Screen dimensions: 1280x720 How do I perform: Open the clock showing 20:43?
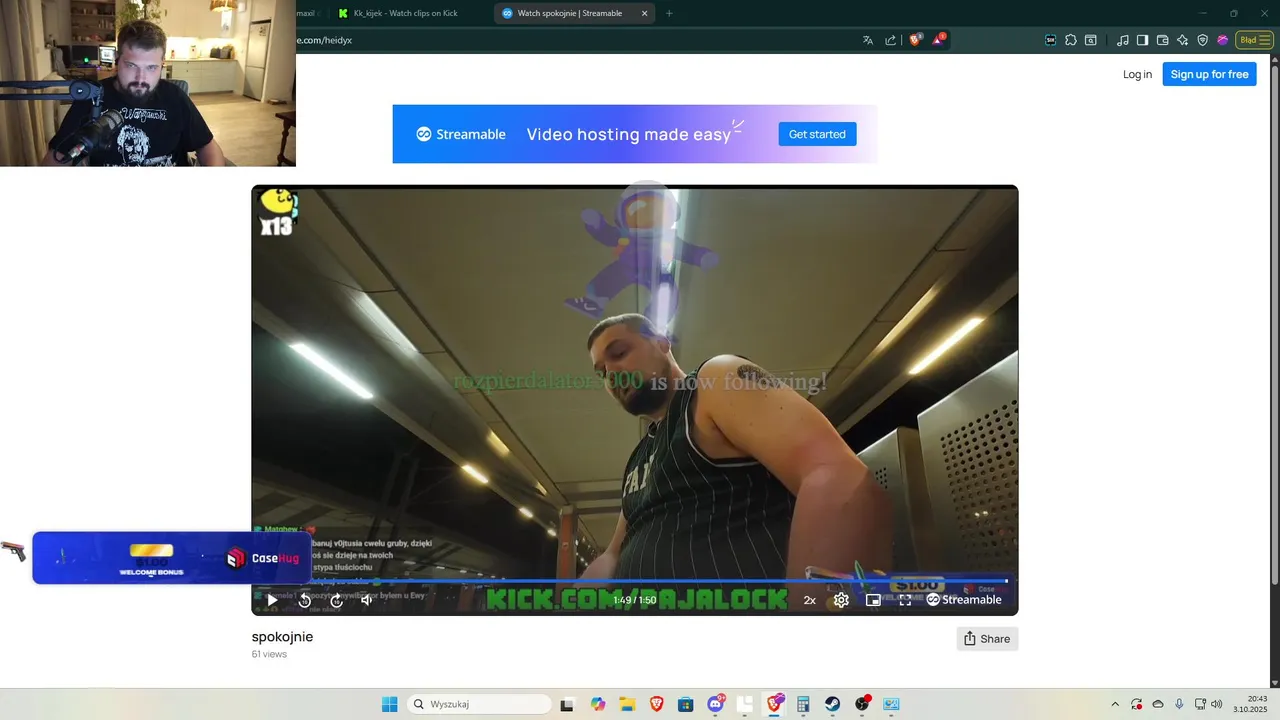coord(1250,704)
